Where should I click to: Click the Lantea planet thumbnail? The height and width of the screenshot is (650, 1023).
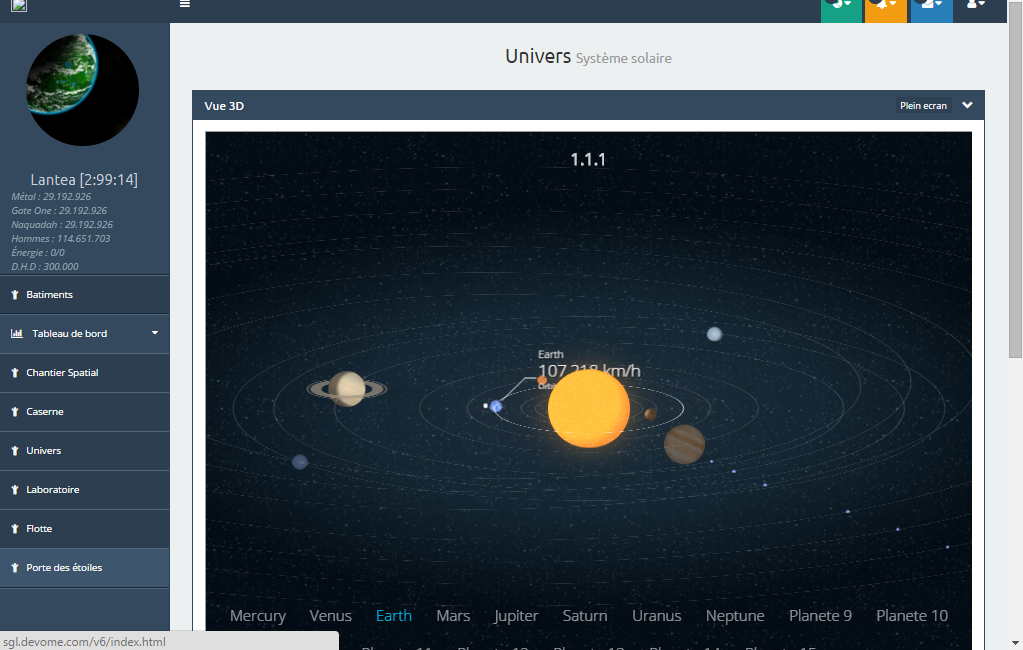(x=82, y=90)
